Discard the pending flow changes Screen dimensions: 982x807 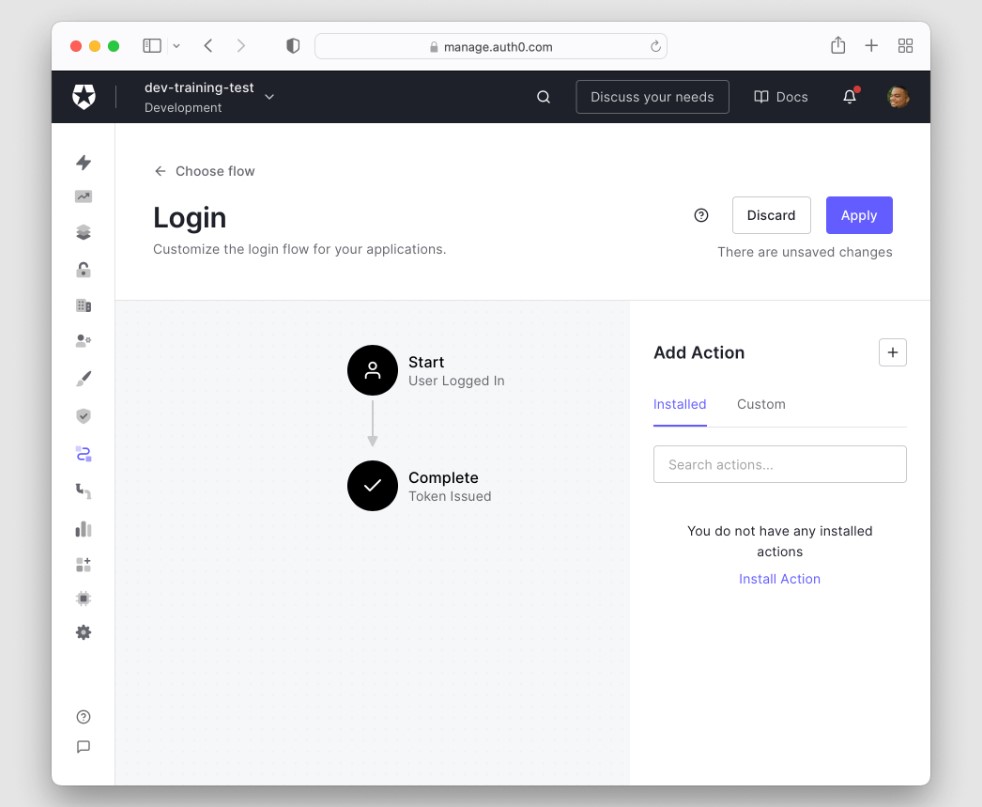771,215
